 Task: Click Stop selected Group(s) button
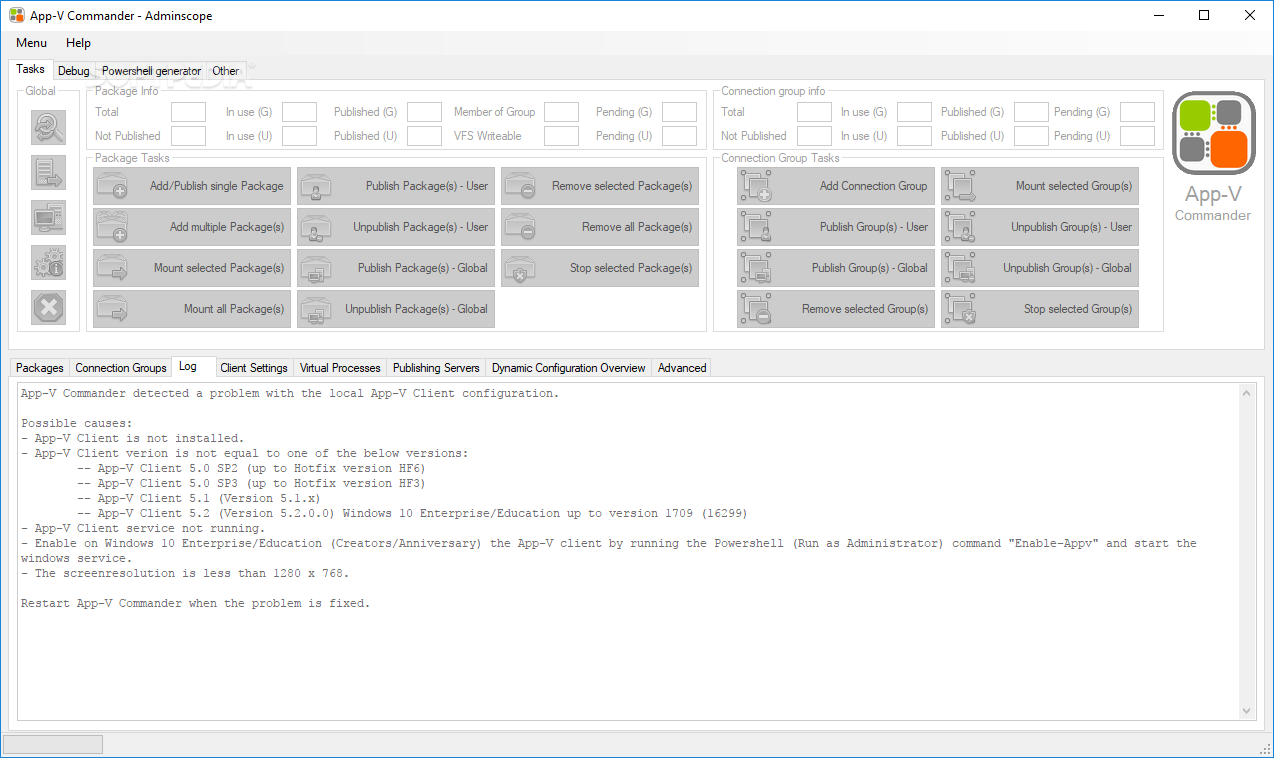[1040, 309]
